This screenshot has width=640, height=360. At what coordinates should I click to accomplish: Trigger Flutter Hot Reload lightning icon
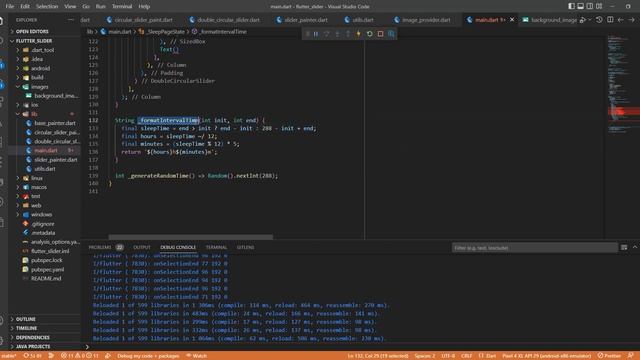358,34
